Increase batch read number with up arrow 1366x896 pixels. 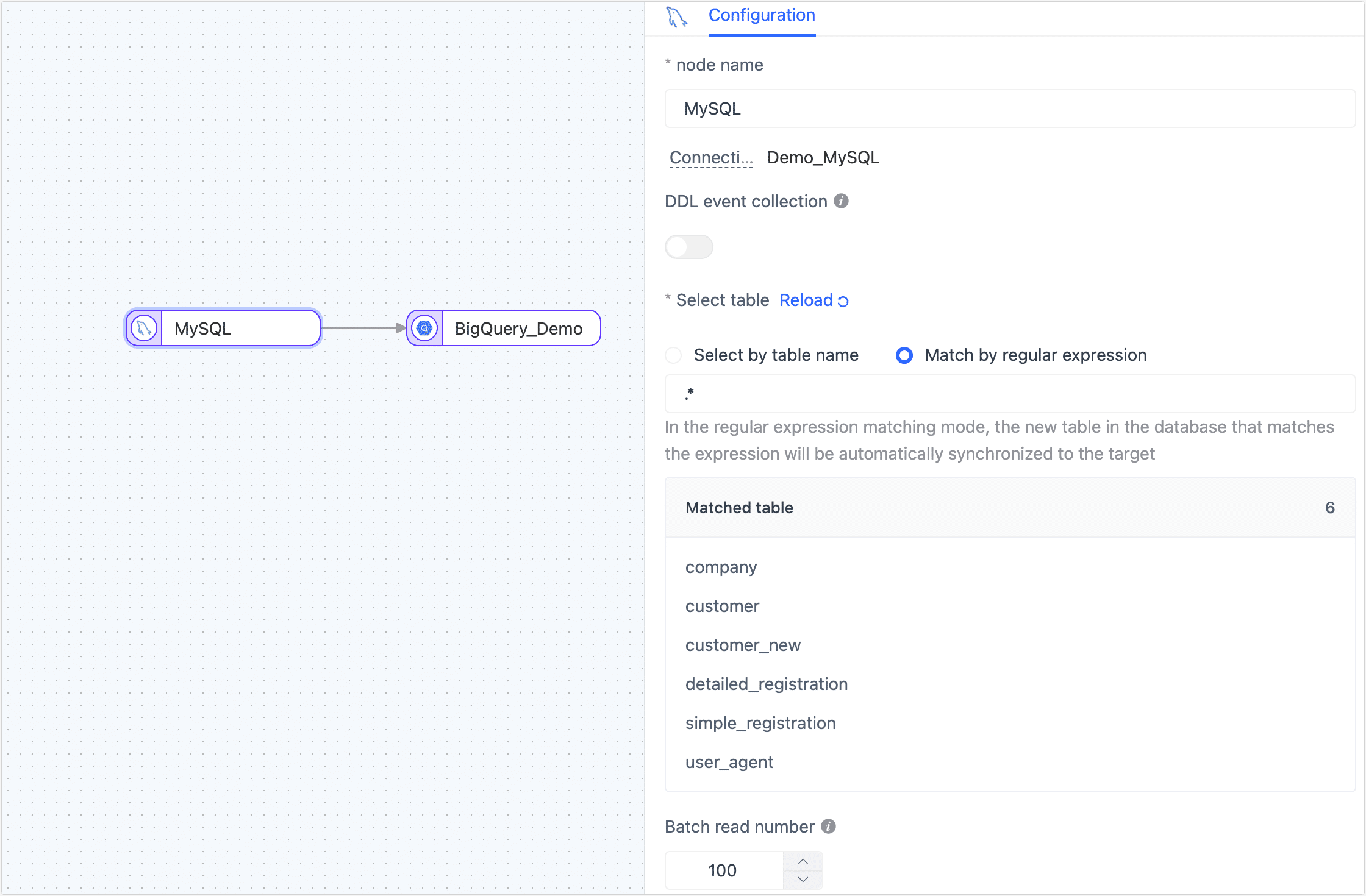[x=803, y=861]
